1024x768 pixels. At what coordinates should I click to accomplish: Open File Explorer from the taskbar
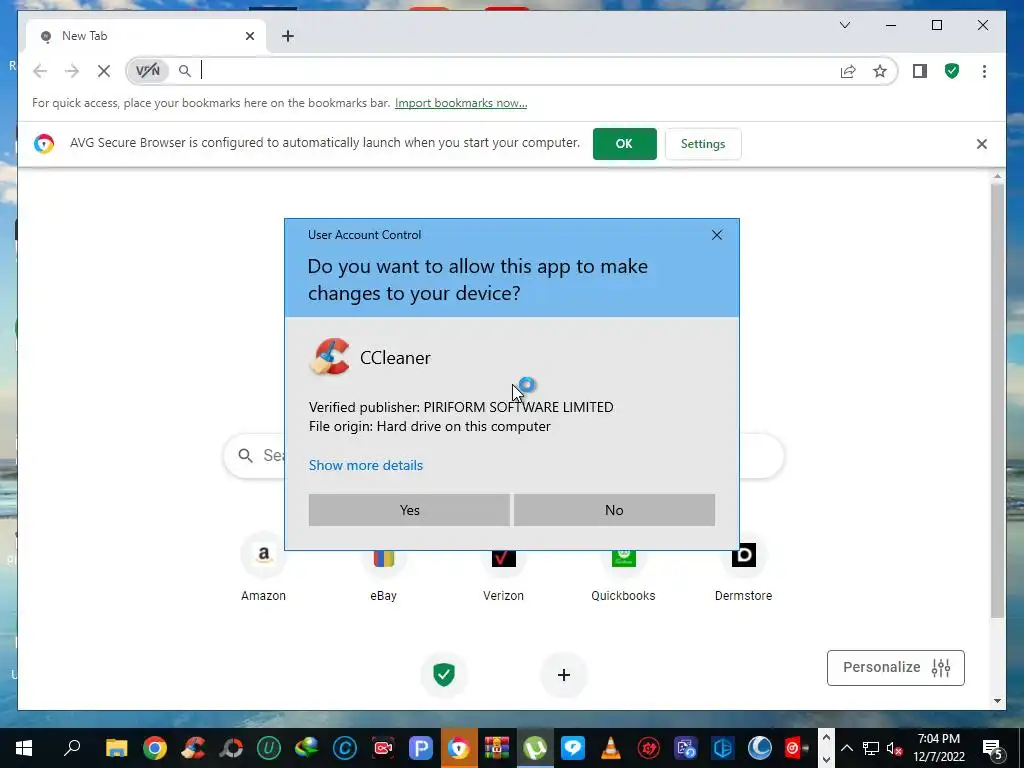(116, 748)
